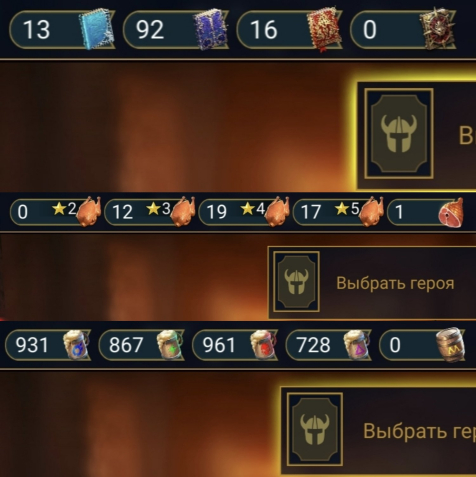476x477 pixels.
Task: Click the counter showing 92 tomes
Action: [x=176, y=30]
